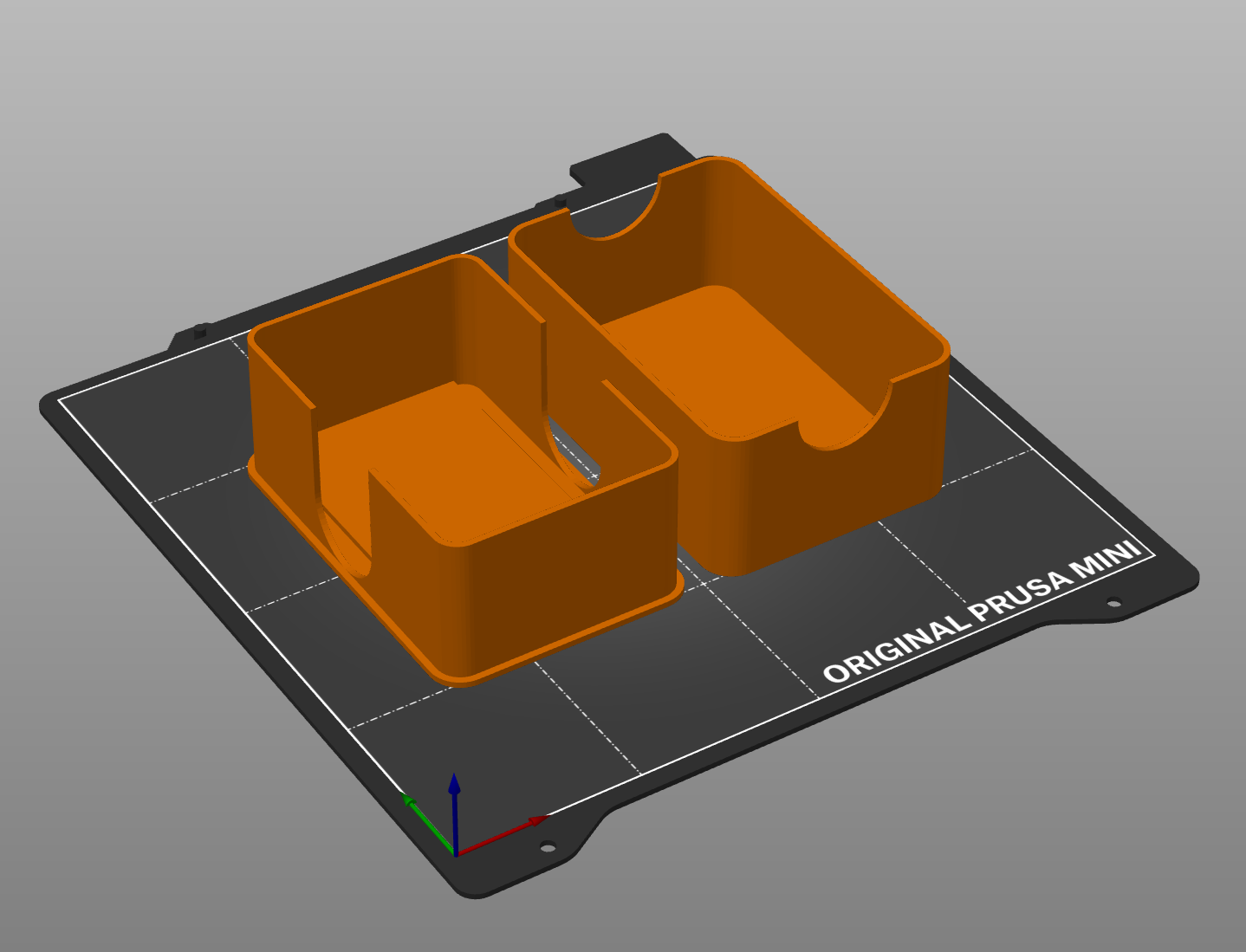Click the bed screw hole near PRUSA MINI text
Image resolution: width=1246 pixels, height=952 pixels.
[1113, 603]
